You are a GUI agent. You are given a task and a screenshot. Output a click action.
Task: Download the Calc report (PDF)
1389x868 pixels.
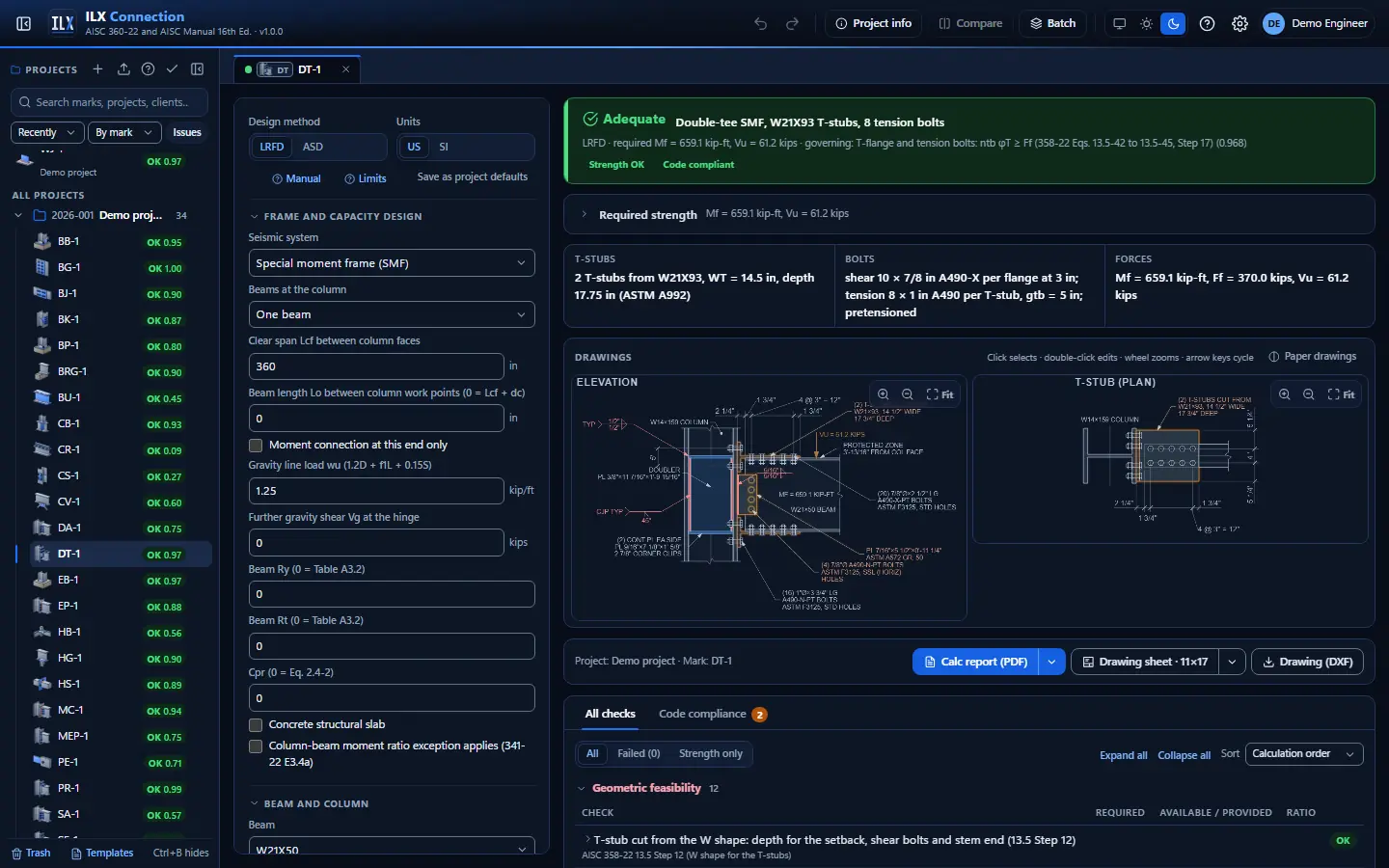point(975,662)
